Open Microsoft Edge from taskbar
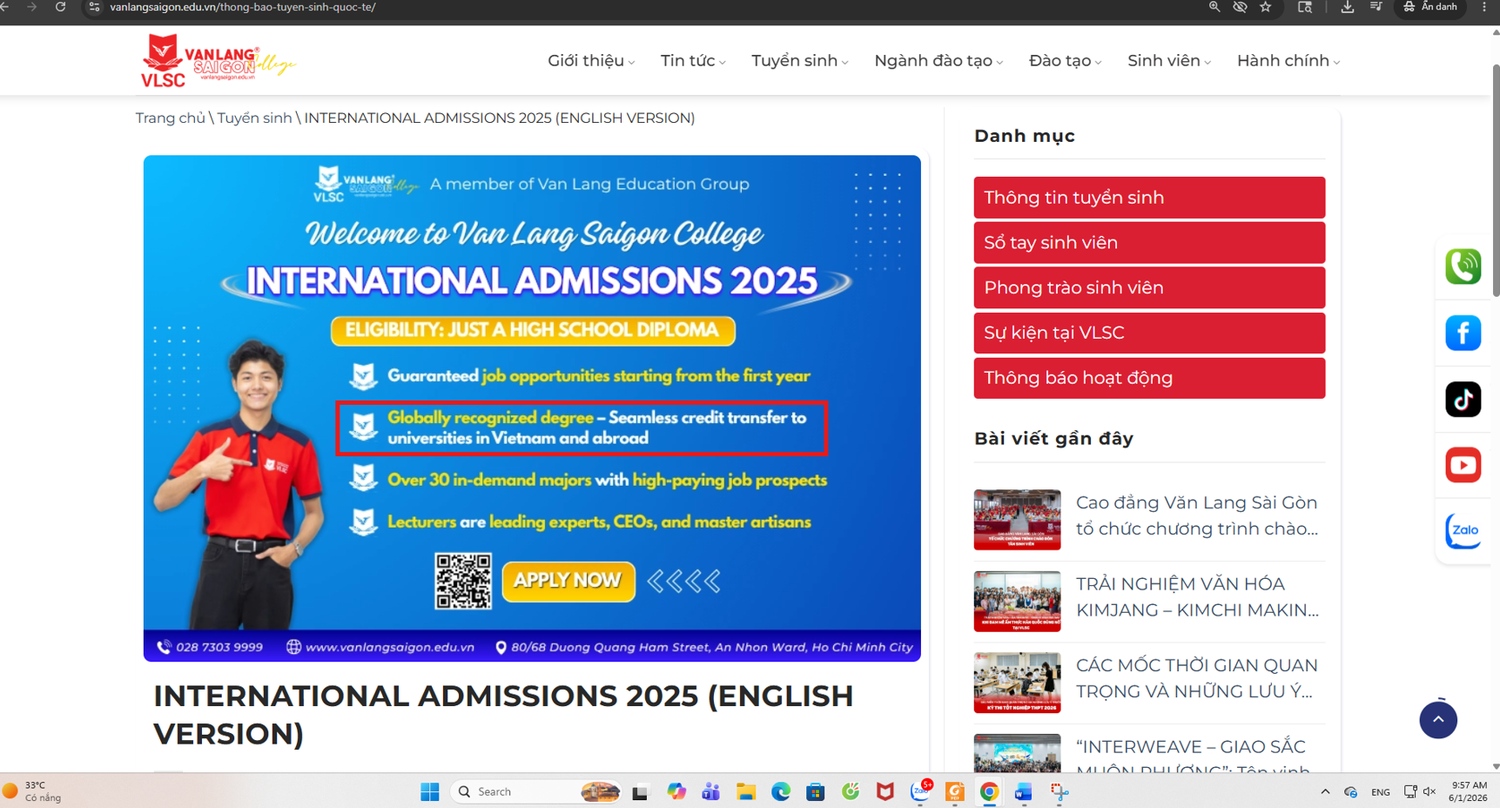1500x808 pixels. [x=780, y=792]
